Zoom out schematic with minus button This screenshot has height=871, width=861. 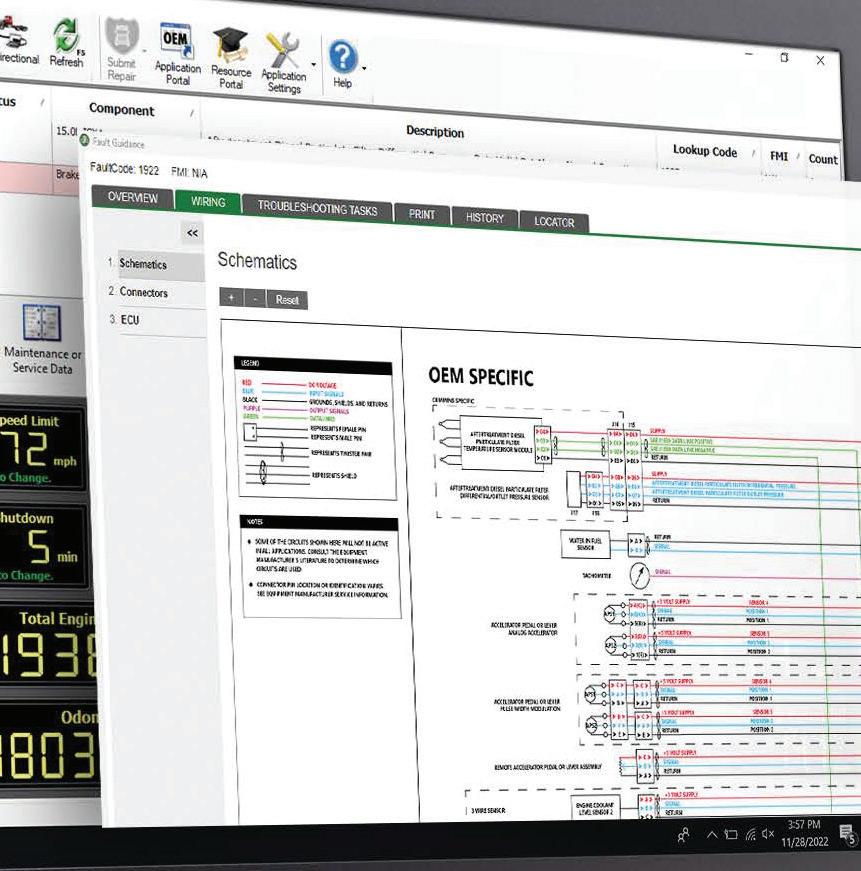[x=255, y=299]
